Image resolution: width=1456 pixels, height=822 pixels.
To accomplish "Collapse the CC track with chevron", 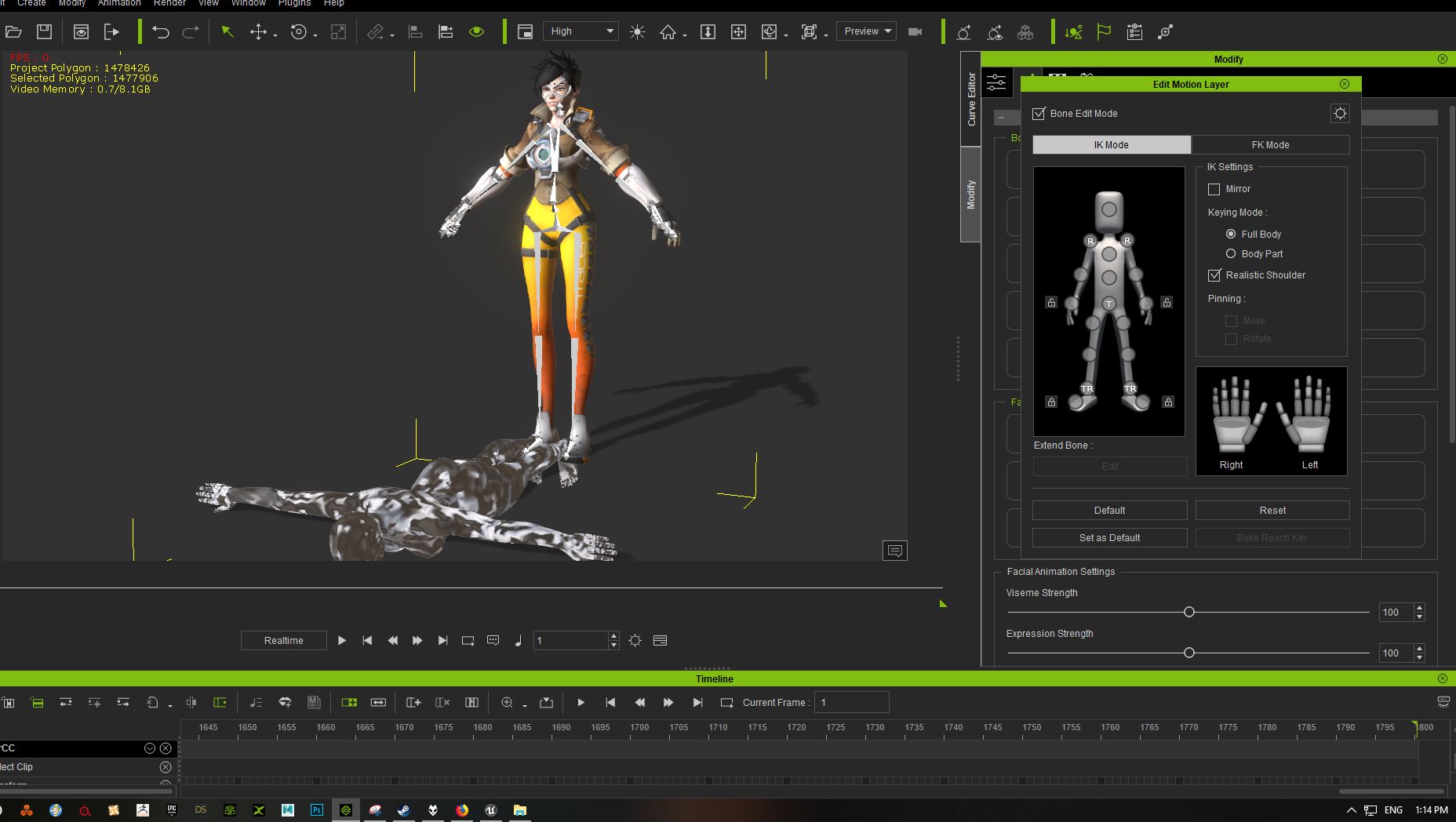I will click(x=149, y=748).
